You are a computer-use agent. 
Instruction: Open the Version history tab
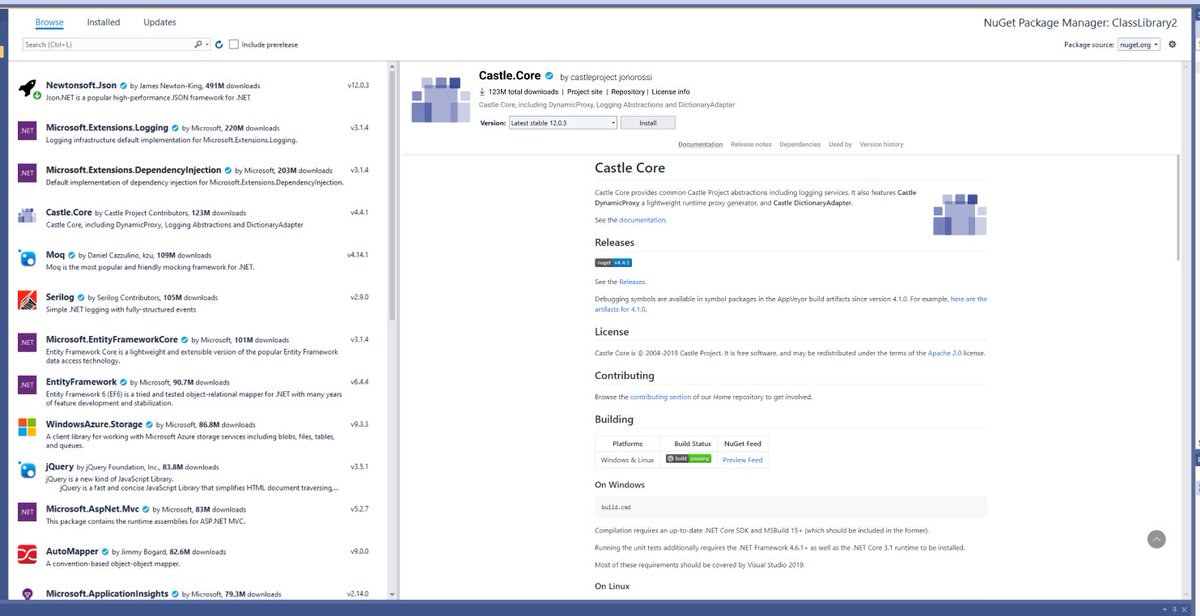tap(880, 144)
